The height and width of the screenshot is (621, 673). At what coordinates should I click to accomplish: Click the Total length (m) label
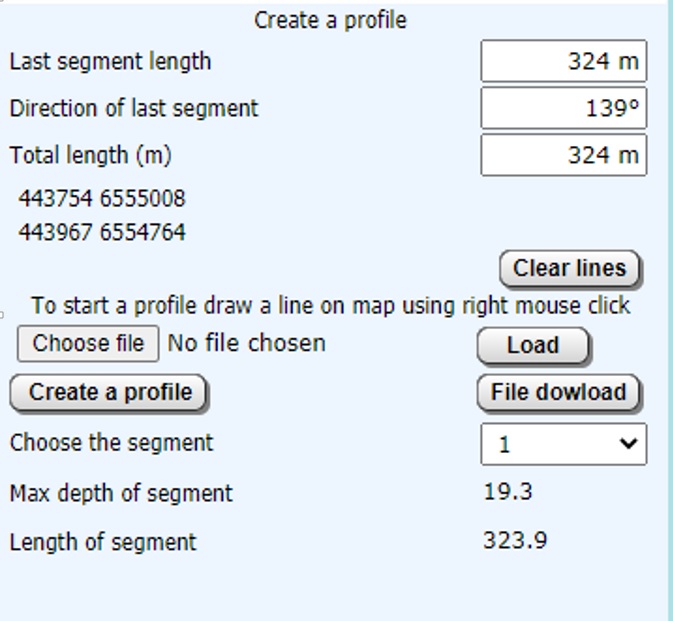[x=90, y=156]
